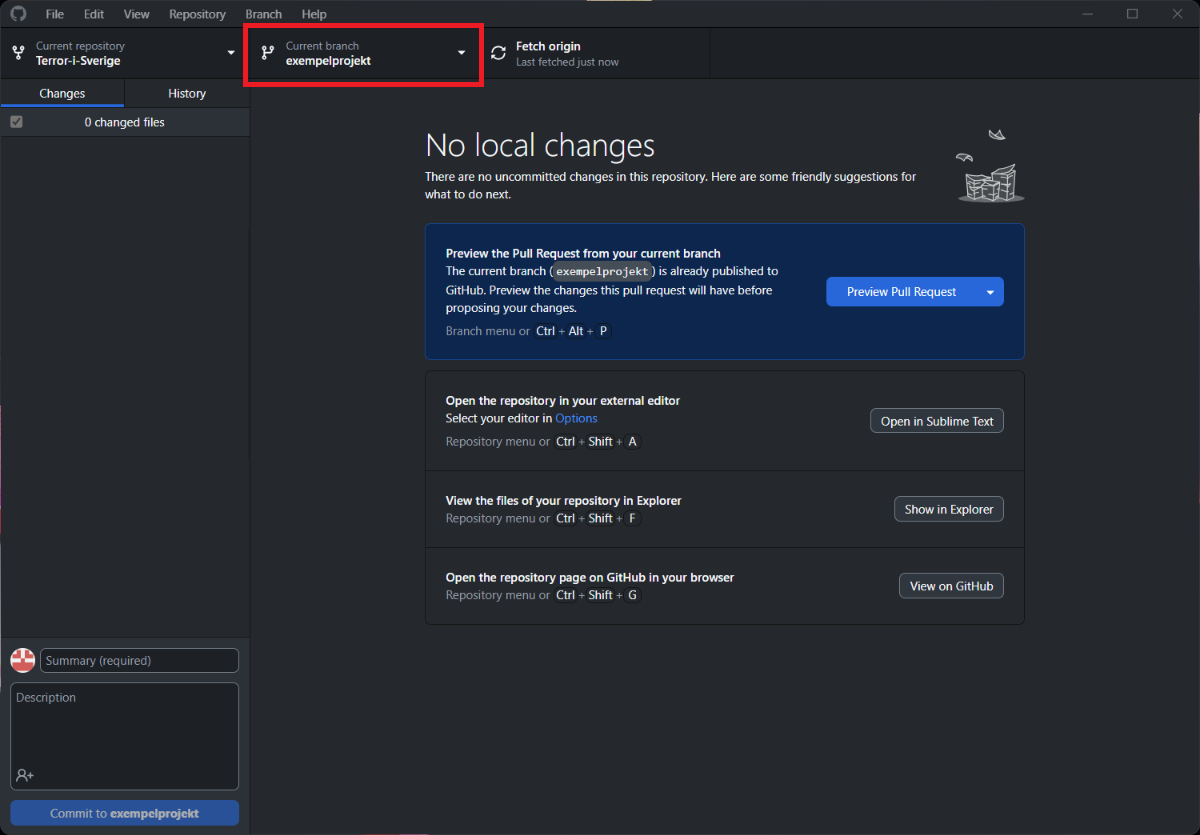The height and width of the screenshot is (835, 1200).
Task: Follow the Options link
Action: coord(576,419)
